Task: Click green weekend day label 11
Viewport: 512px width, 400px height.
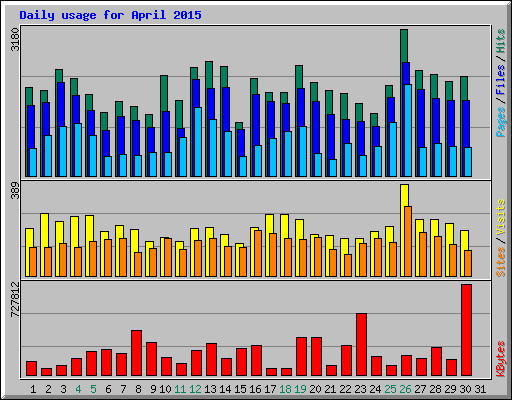Action: coord(180,389)
